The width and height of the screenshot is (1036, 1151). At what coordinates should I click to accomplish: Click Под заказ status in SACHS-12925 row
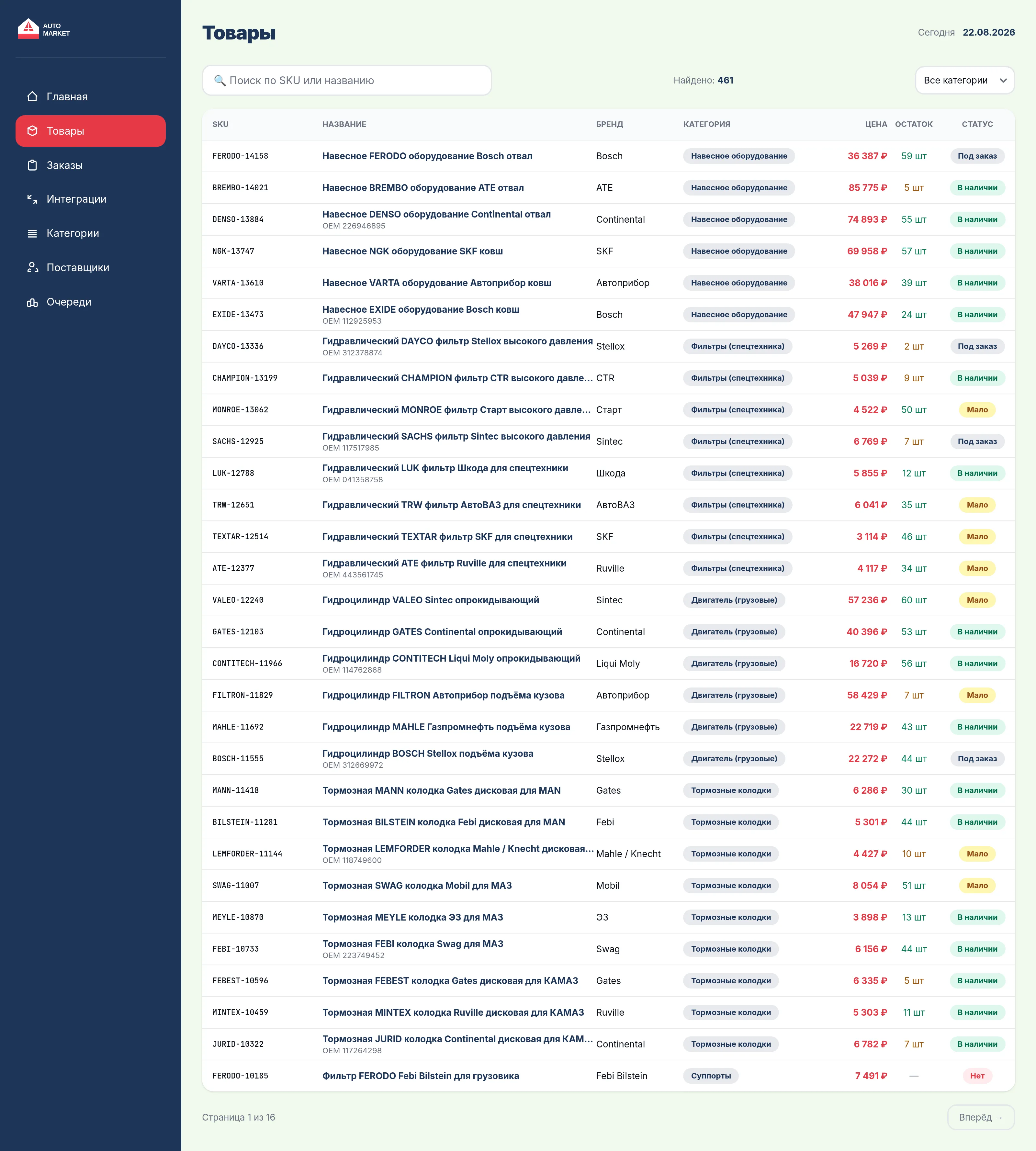tap(977, 441)
